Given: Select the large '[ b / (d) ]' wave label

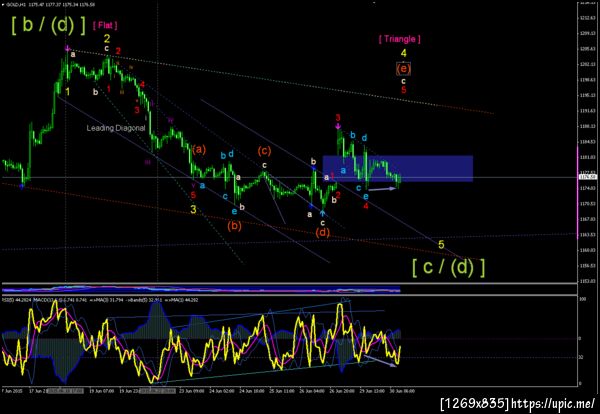Looking at the screenshot, I should pos(49,26).
